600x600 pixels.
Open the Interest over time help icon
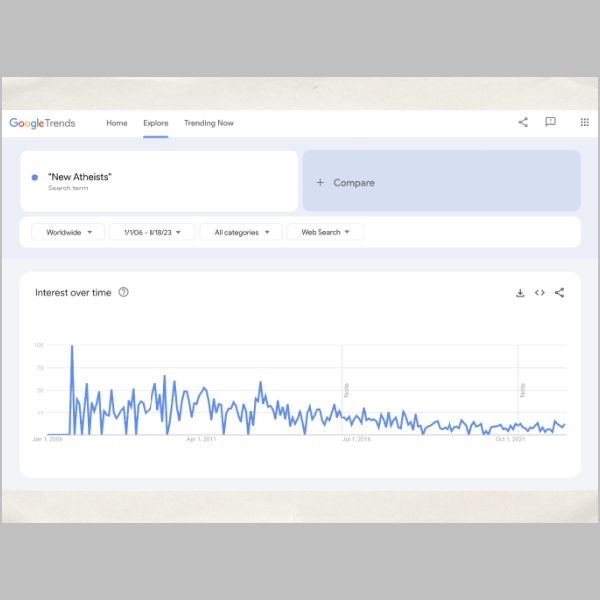tap(123, 292)
